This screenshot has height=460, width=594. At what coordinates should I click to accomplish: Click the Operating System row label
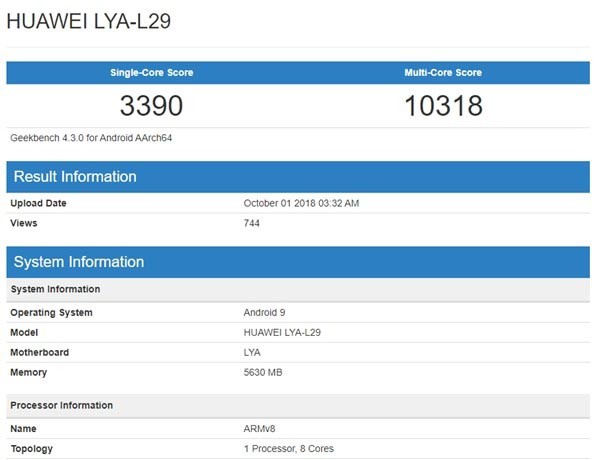pos(52,313)
